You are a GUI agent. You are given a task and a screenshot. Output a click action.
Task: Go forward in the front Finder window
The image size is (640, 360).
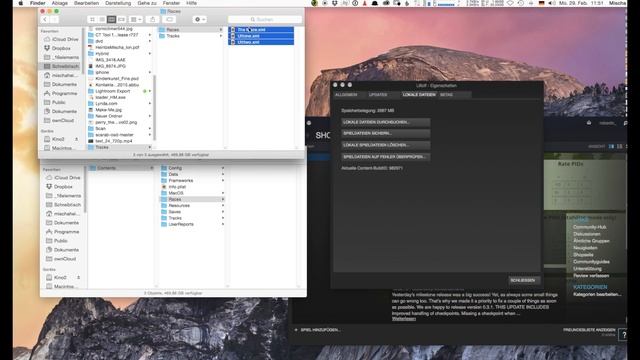(x=54, y=20)
